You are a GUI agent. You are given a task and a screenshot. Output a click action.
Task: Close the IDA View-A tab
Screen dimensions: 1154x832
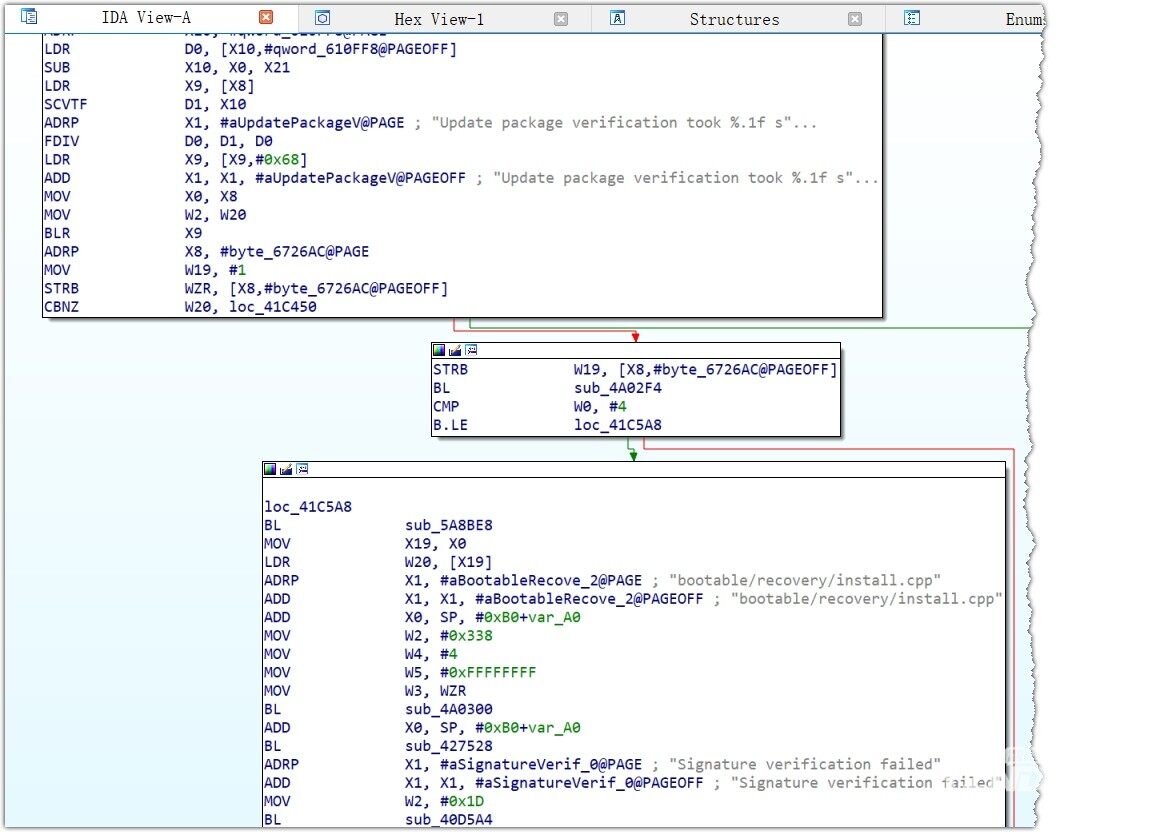265,18
